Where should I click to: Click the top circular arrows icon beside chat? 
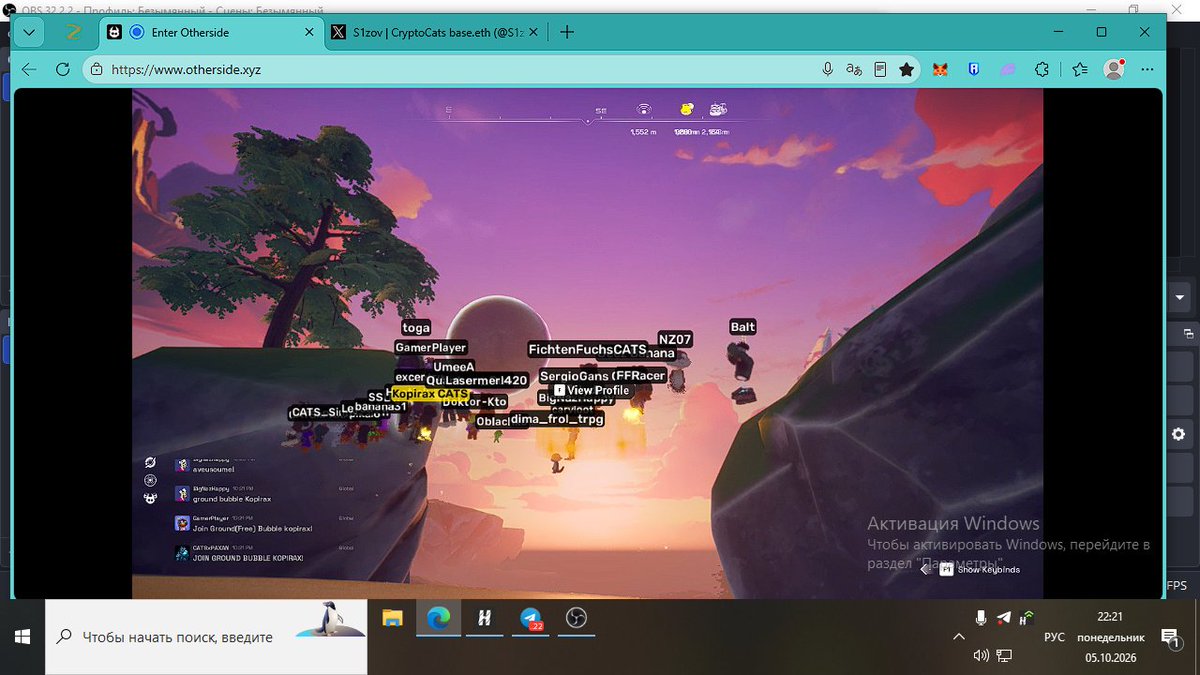pos(150,463)
